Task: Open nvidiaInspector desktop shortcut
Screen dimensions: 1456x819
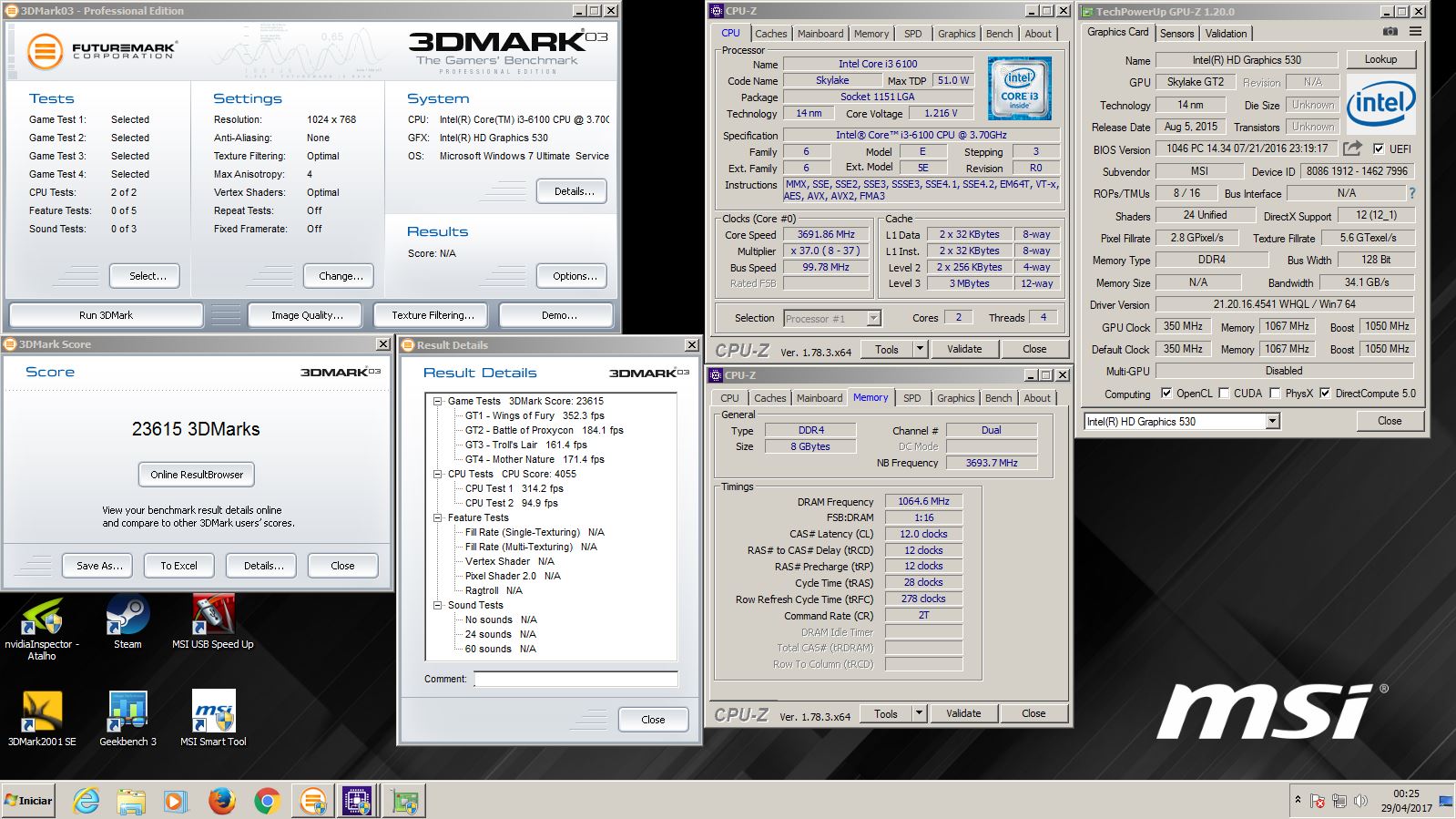Action: point(42,629)
